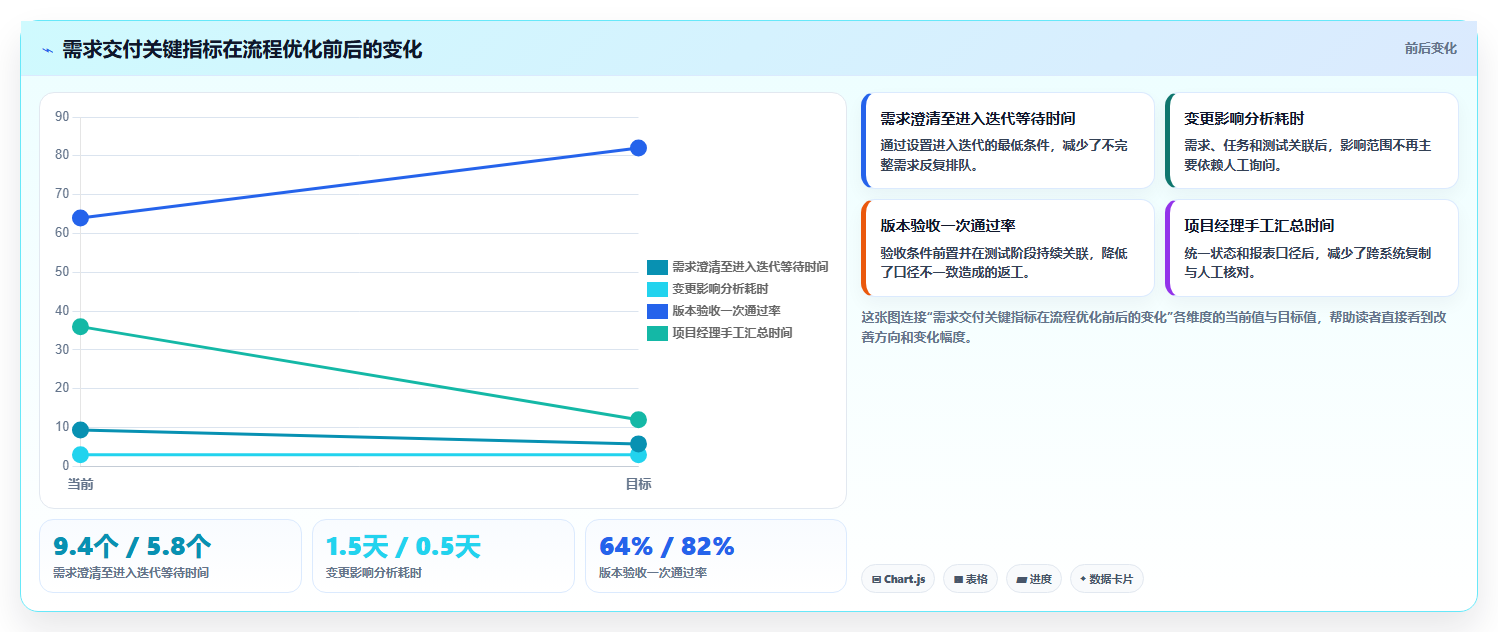
Task: Open the 需求澄清至进入迭代等待时间 description card
Action: point(1008,140)
